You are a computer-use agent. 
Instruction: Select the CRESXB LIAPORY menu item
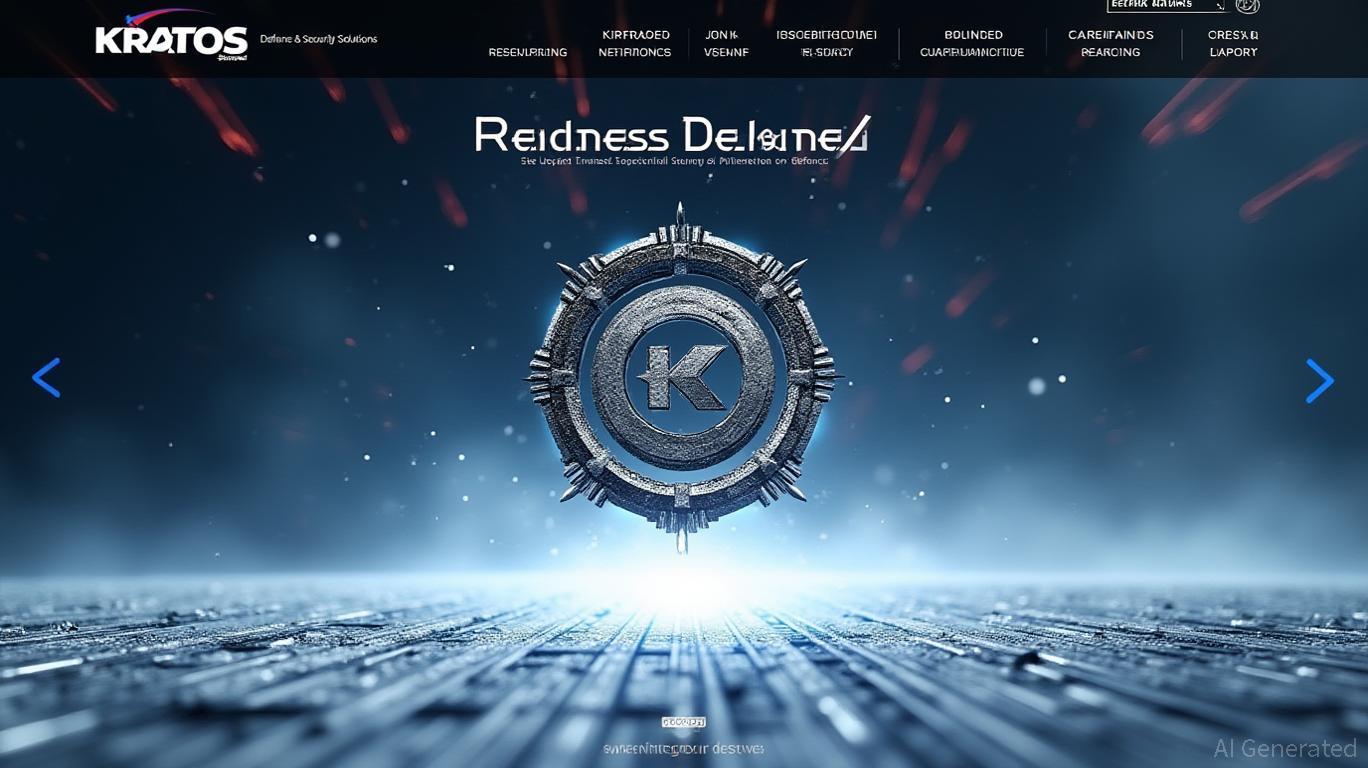click(1233, 43)
